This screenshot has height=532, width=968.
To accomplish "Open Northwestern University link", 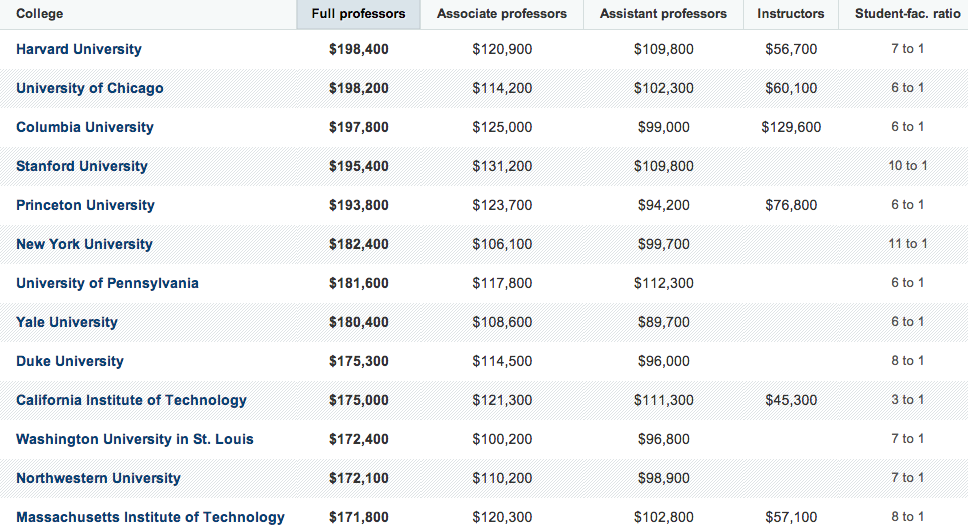I will (98, 478).
